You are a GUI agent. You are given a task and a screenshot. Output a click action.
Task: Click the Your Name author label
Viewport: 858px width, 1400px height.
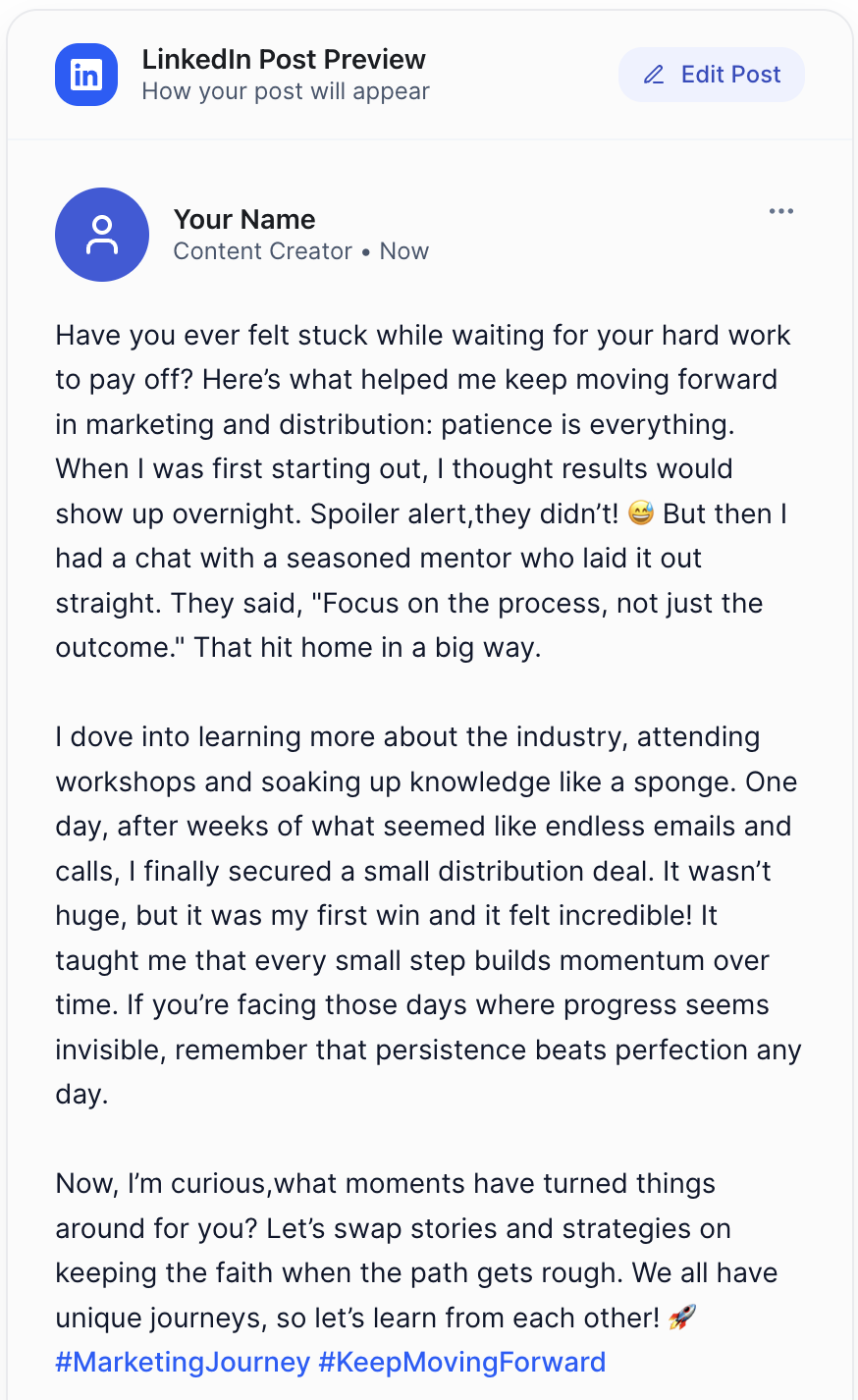(x=244, y=219)
